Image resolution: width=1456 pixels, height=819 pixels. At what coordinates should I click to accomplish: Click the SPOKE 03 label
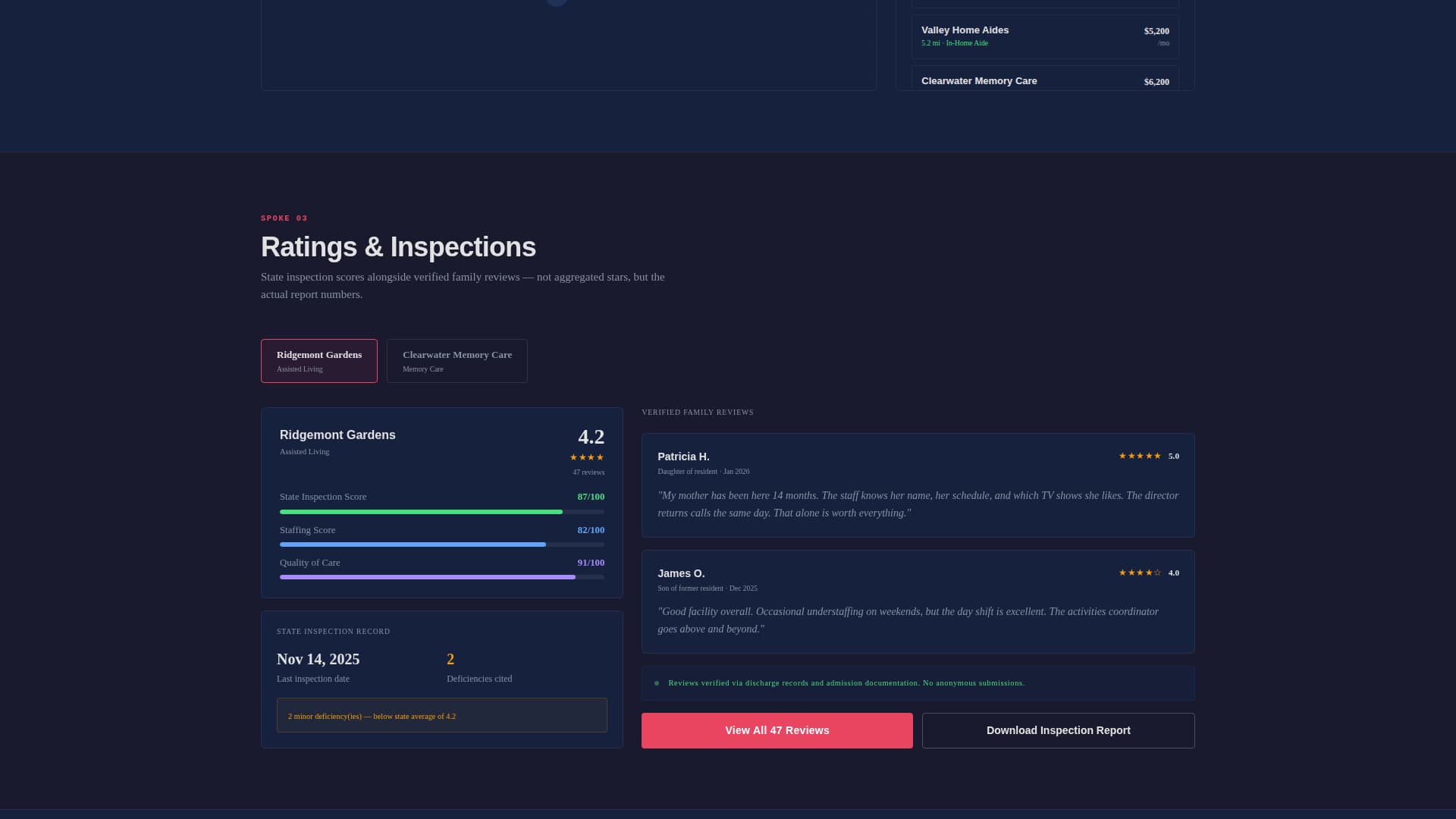pos(284,218)
